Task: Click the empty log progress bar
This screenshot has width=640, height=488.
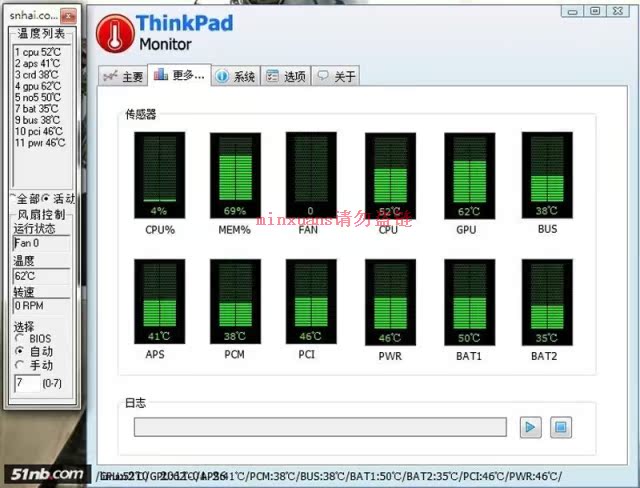Action: (x=320, y=427)
